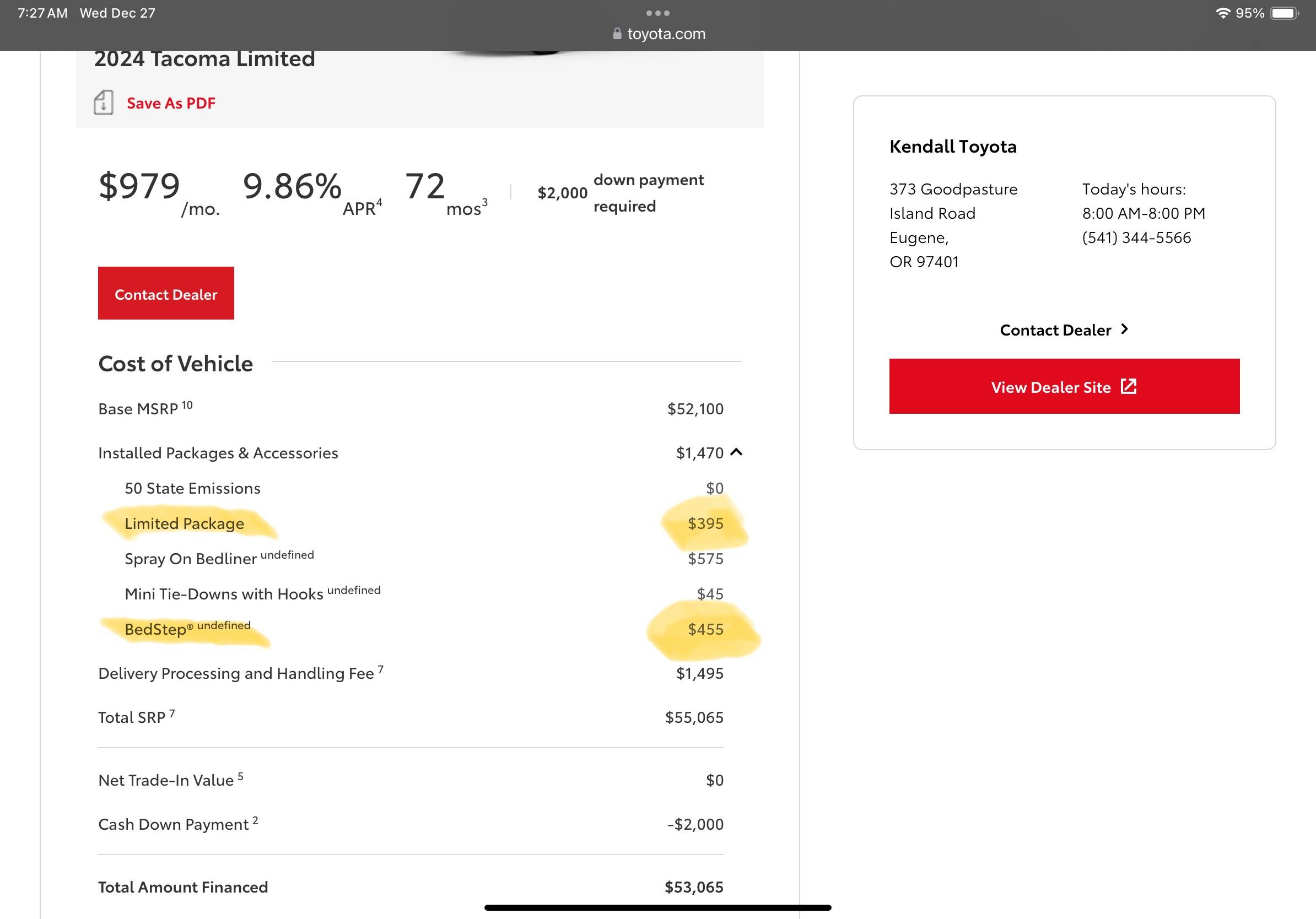Tap the padlock icon in address bar

(x=617, y=34)
